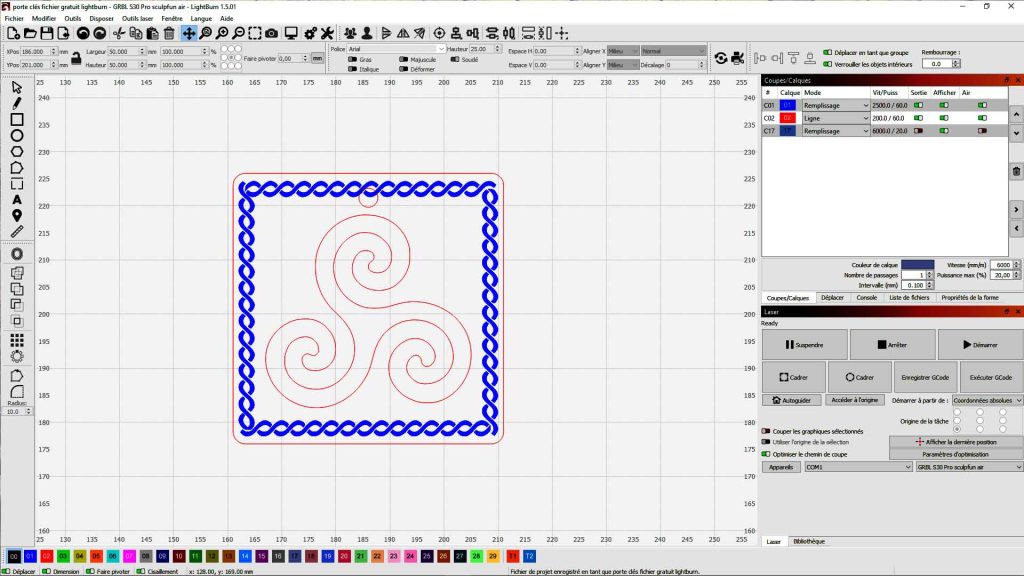Screen dimensions: 1024x576
Task: Toggle Air assist for layer C17
Action: coord(982,131)
